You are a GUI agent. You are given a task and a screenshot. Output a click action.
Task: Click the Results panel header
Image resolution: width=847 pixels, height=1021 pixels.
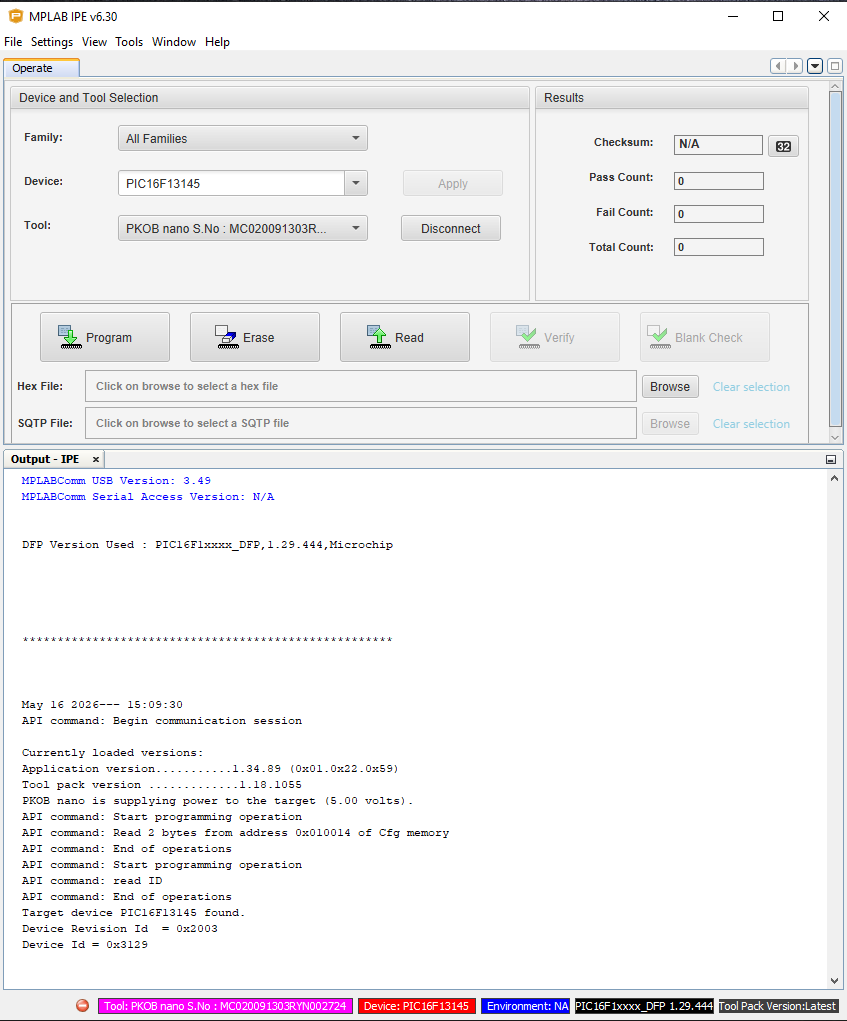click(x=672, y=98)
